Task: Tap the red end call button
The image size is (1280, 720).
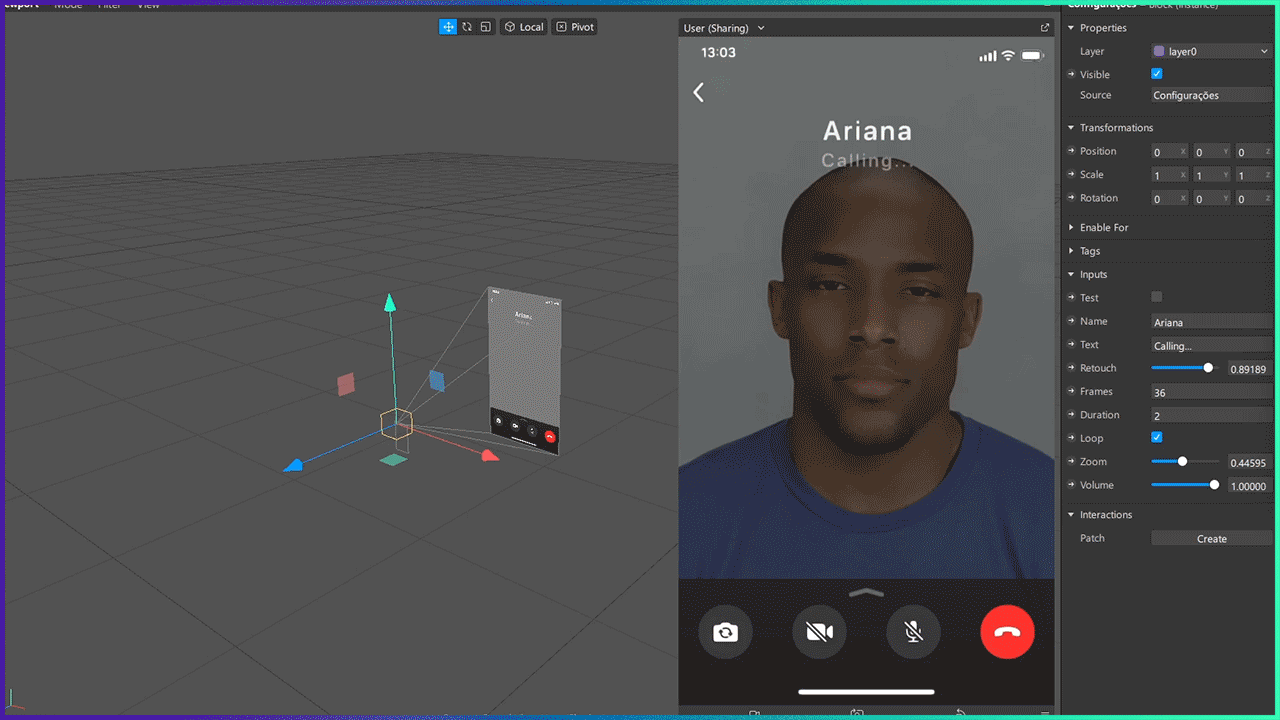Action: click(1007, 632)
